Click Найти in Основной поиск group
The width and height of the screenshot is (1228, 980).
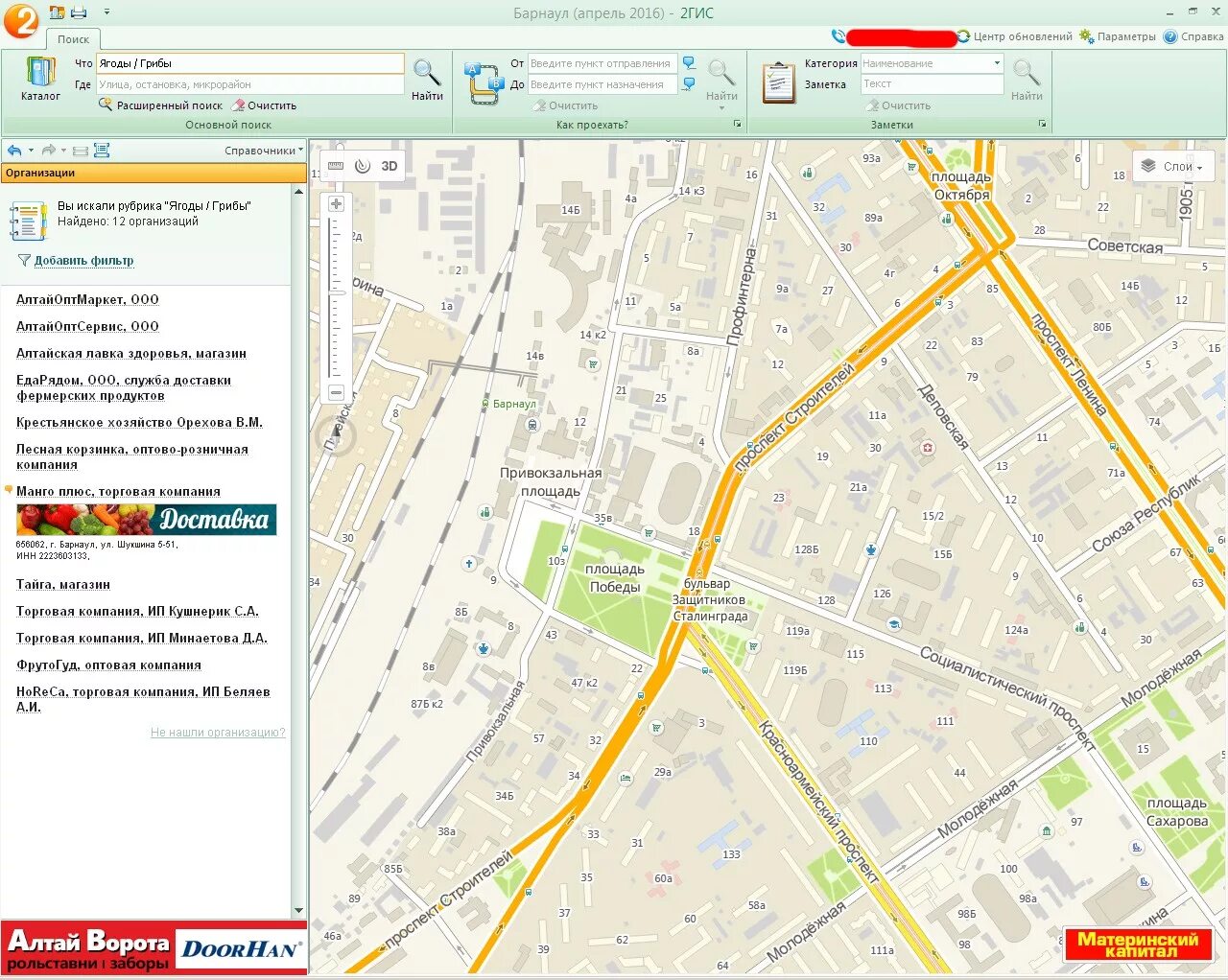[427, 80]
